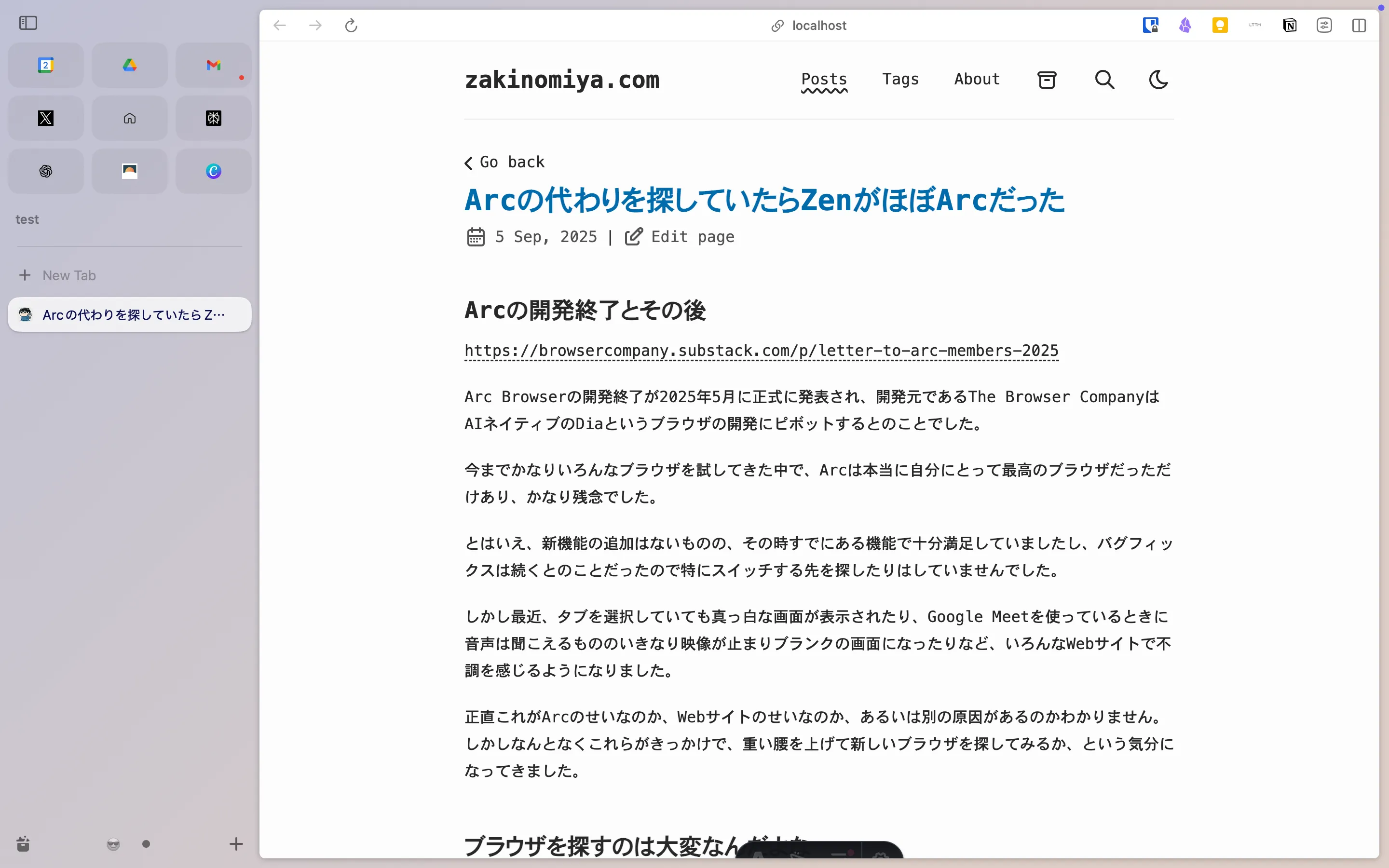
Task: Toggle dark mode with moon icon
Action: 1158,80
